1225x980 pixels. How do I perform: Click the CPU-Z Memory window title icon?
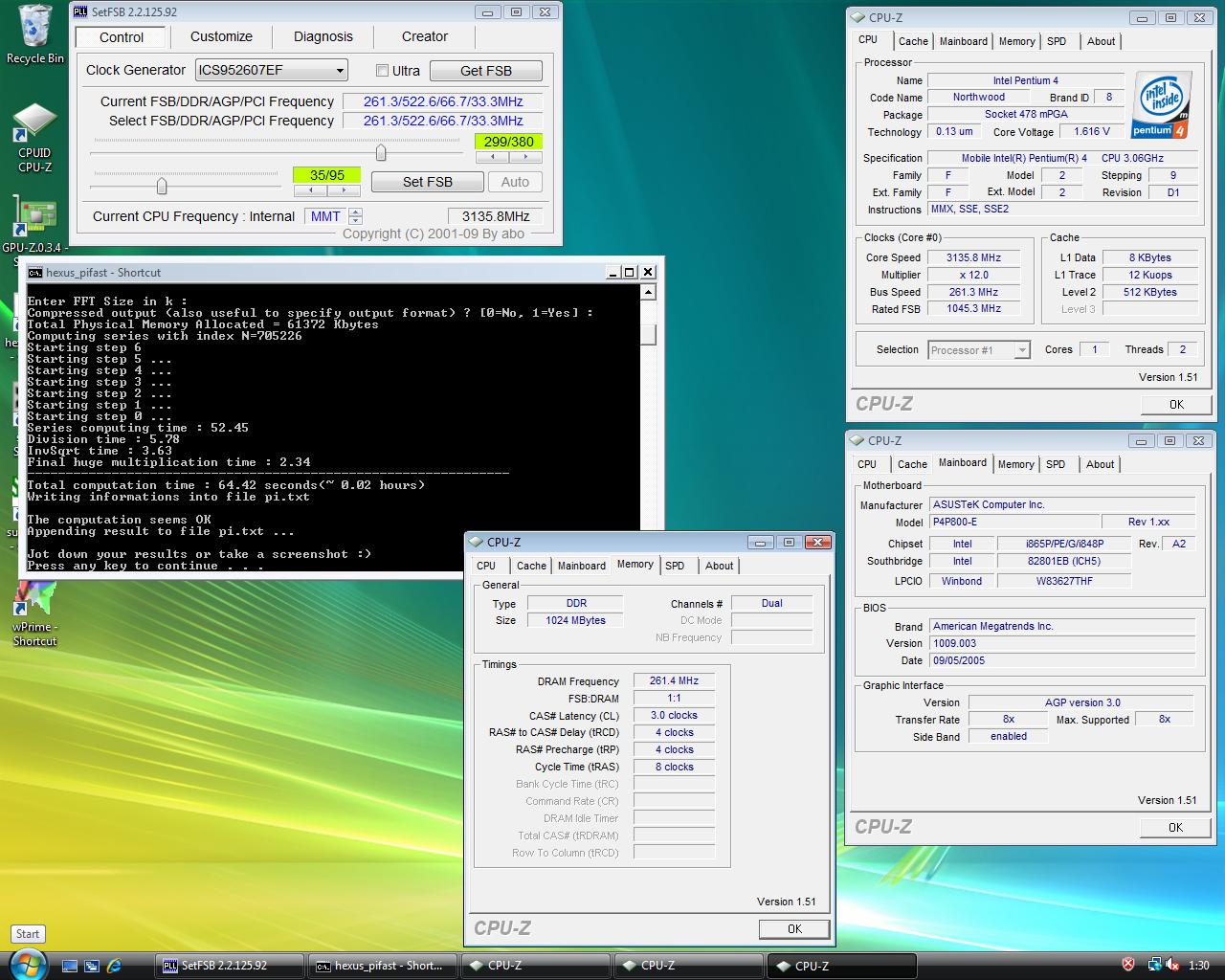(x=477, y=543)
